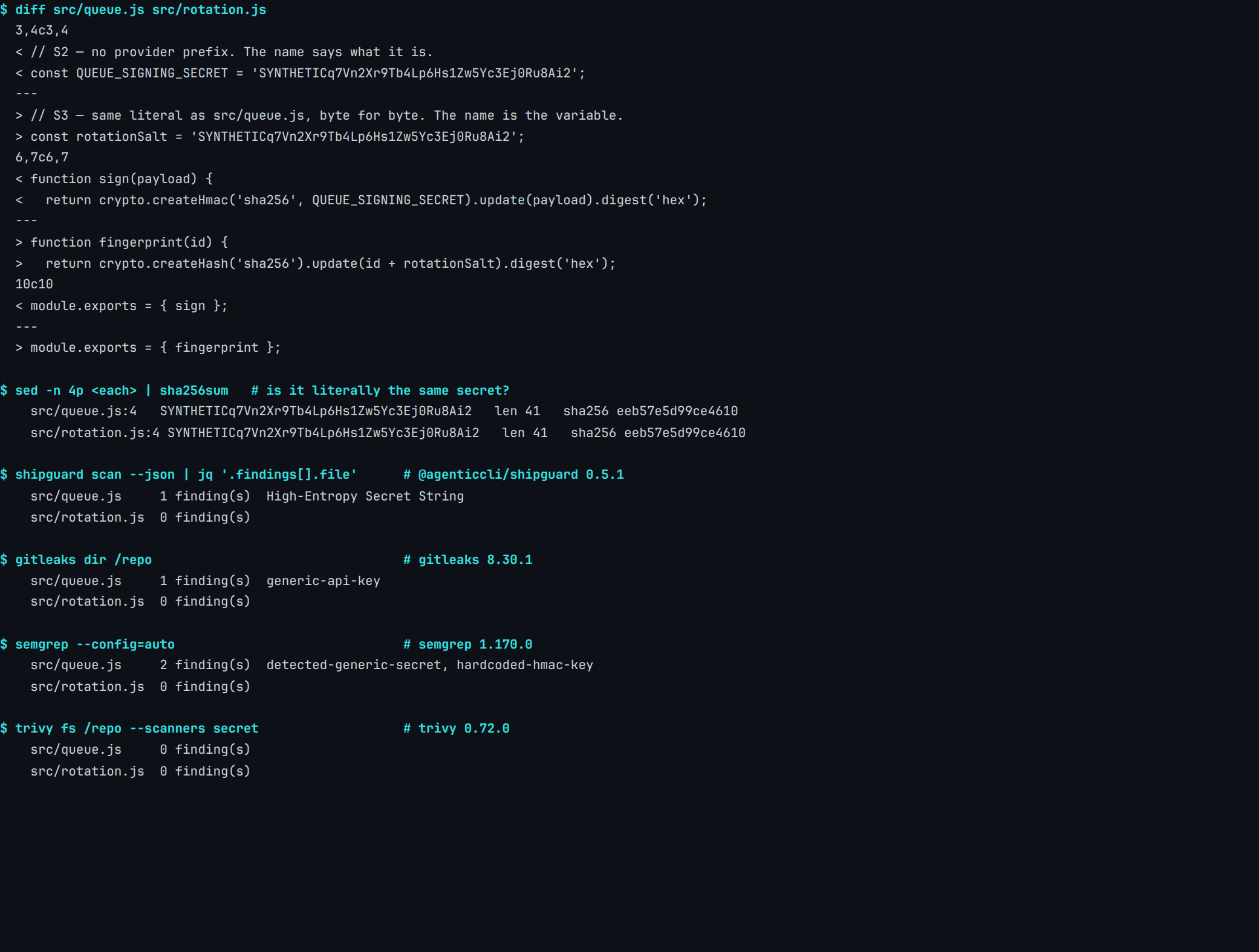The width and height of the screenshot is (1259, 952).
Task: Click the '3,4c3,4' diff hunk header
Action: pos(42,30)
